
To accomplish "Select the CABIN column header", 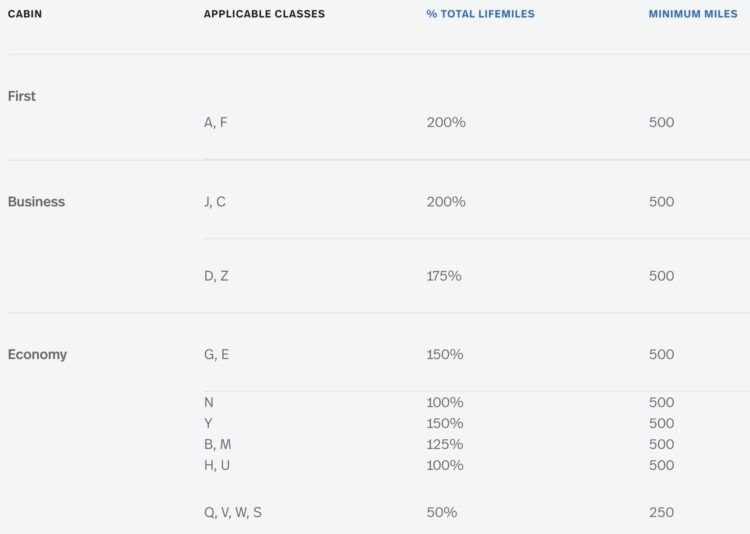I will click(x=25, y=14).
